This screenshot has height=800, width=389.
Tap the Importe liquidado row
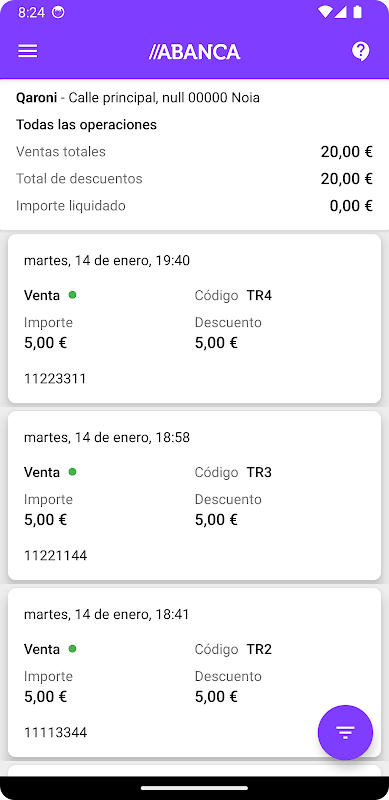(x=194, y=206)
